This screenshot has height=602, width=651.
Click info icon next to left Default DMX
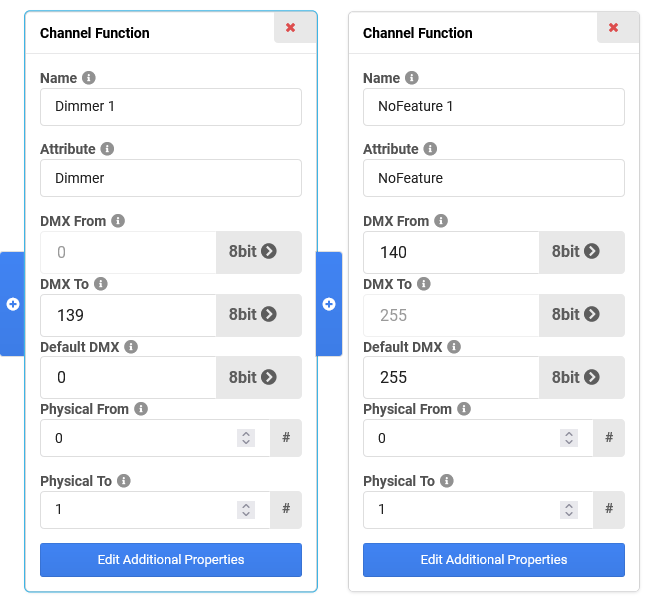point(131,347)
